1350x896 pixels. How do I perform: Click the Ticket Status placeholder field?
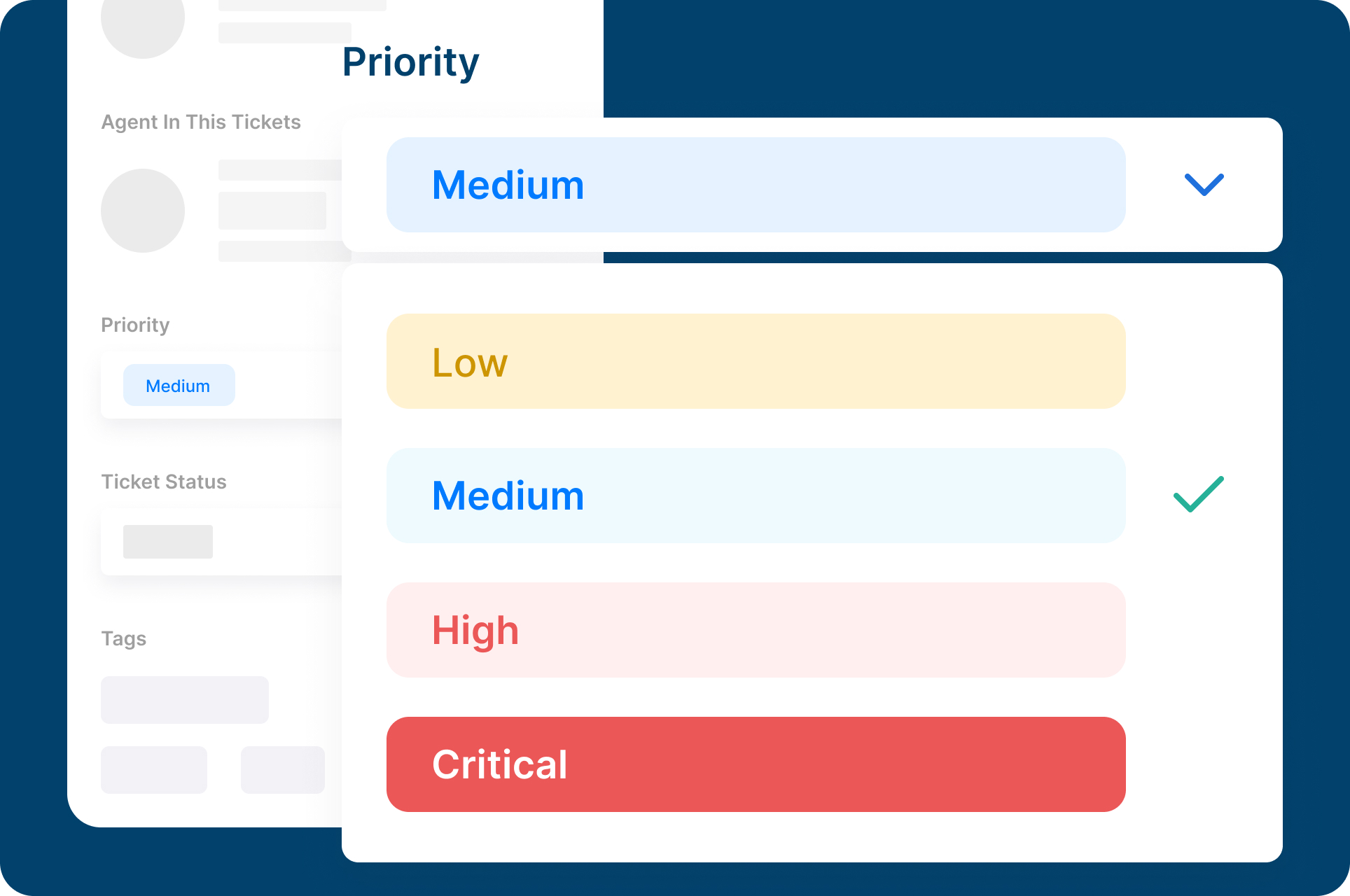click(167, 541)
